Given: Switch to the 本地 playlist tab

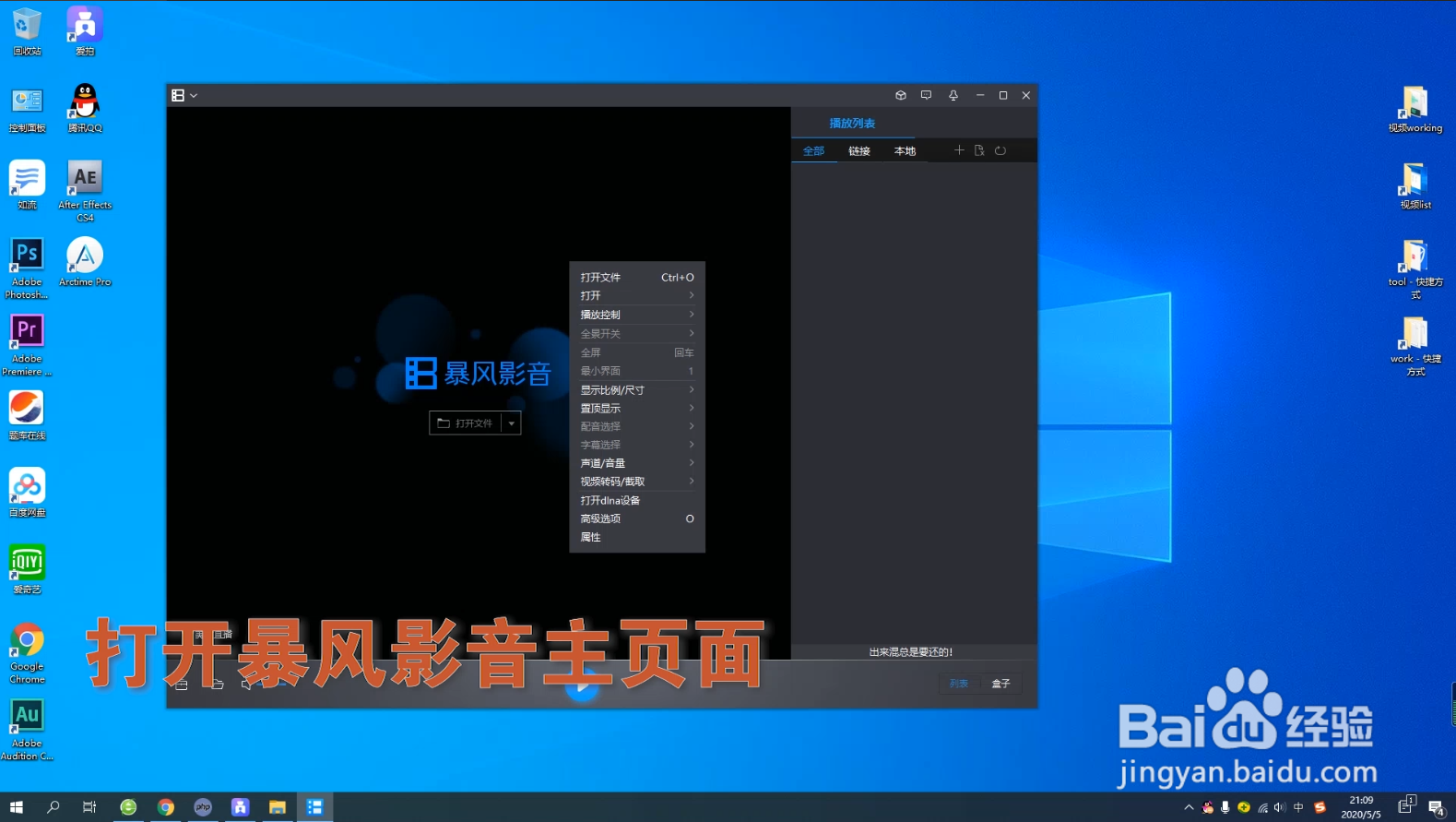Looking at the screenshot, I should click(906, 150).
